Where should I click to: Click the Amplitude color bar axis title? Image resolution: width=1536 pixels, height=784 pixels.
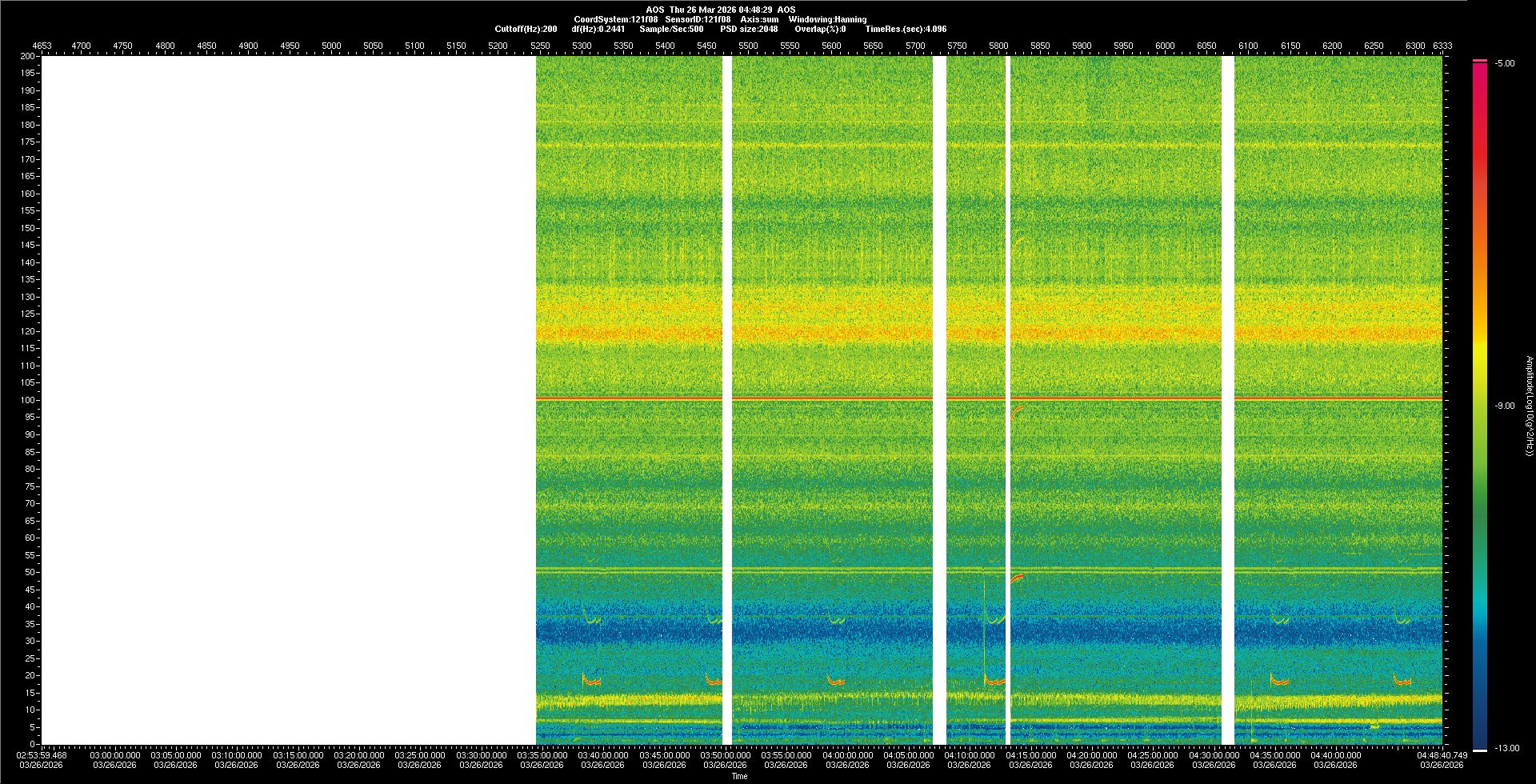click(1529, 406)
